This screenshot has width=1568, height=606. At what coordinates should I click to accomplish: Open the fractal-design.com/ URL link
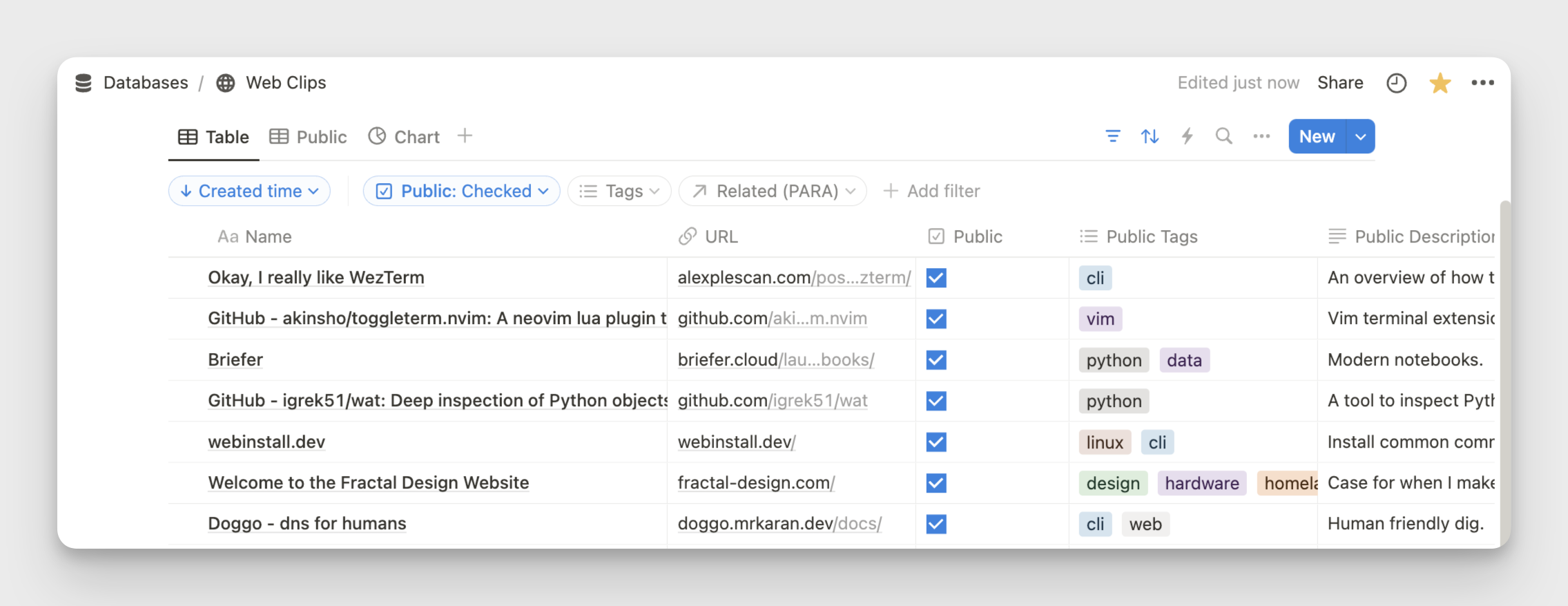[756, 483]
